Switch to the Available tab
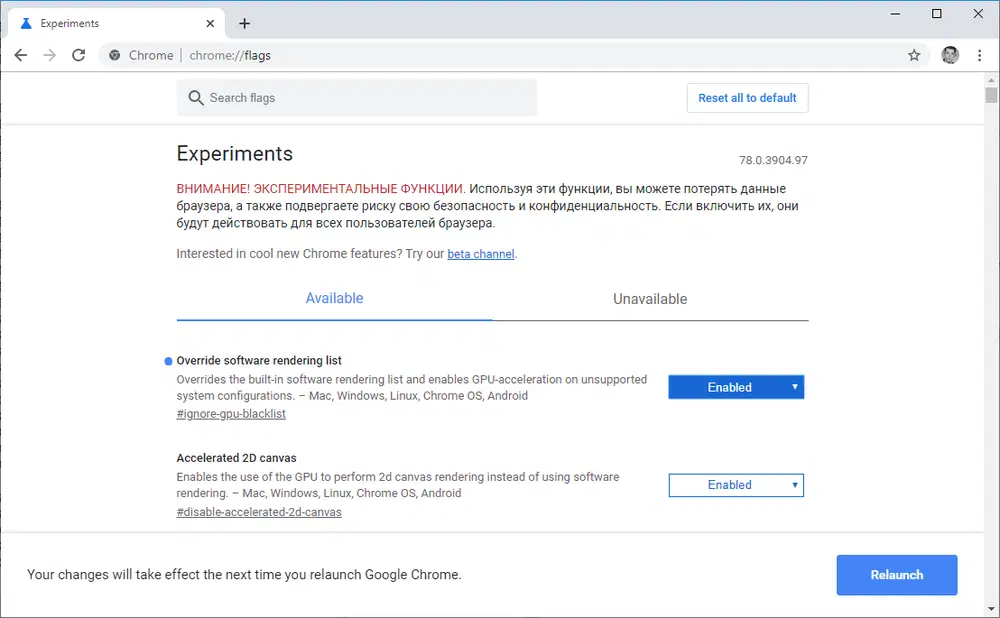This screenshot has width=1000, height=618. (334, 298)
